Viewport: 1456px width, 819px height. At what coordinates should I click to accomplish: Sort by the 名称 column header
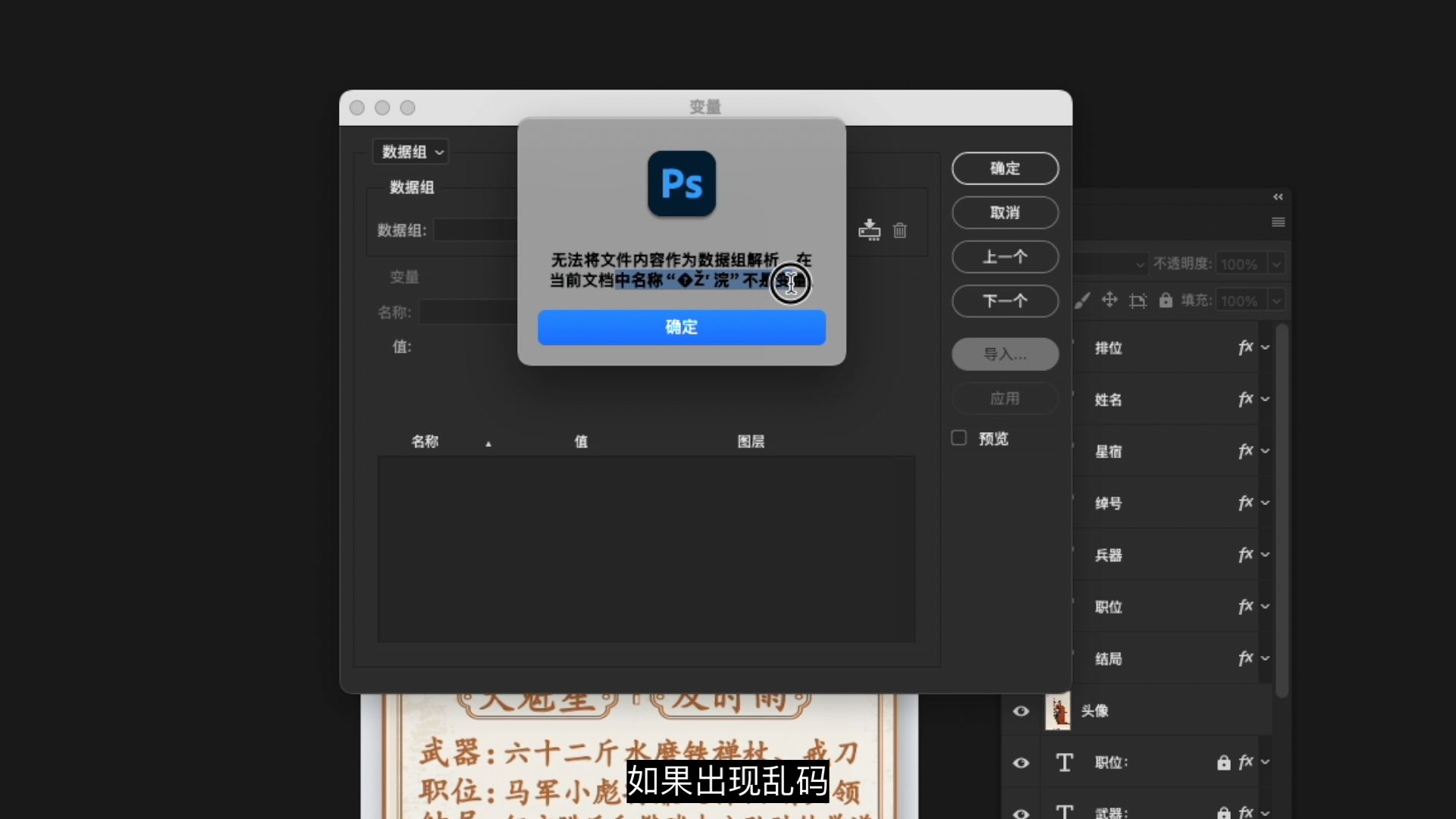tap(425, 441)
